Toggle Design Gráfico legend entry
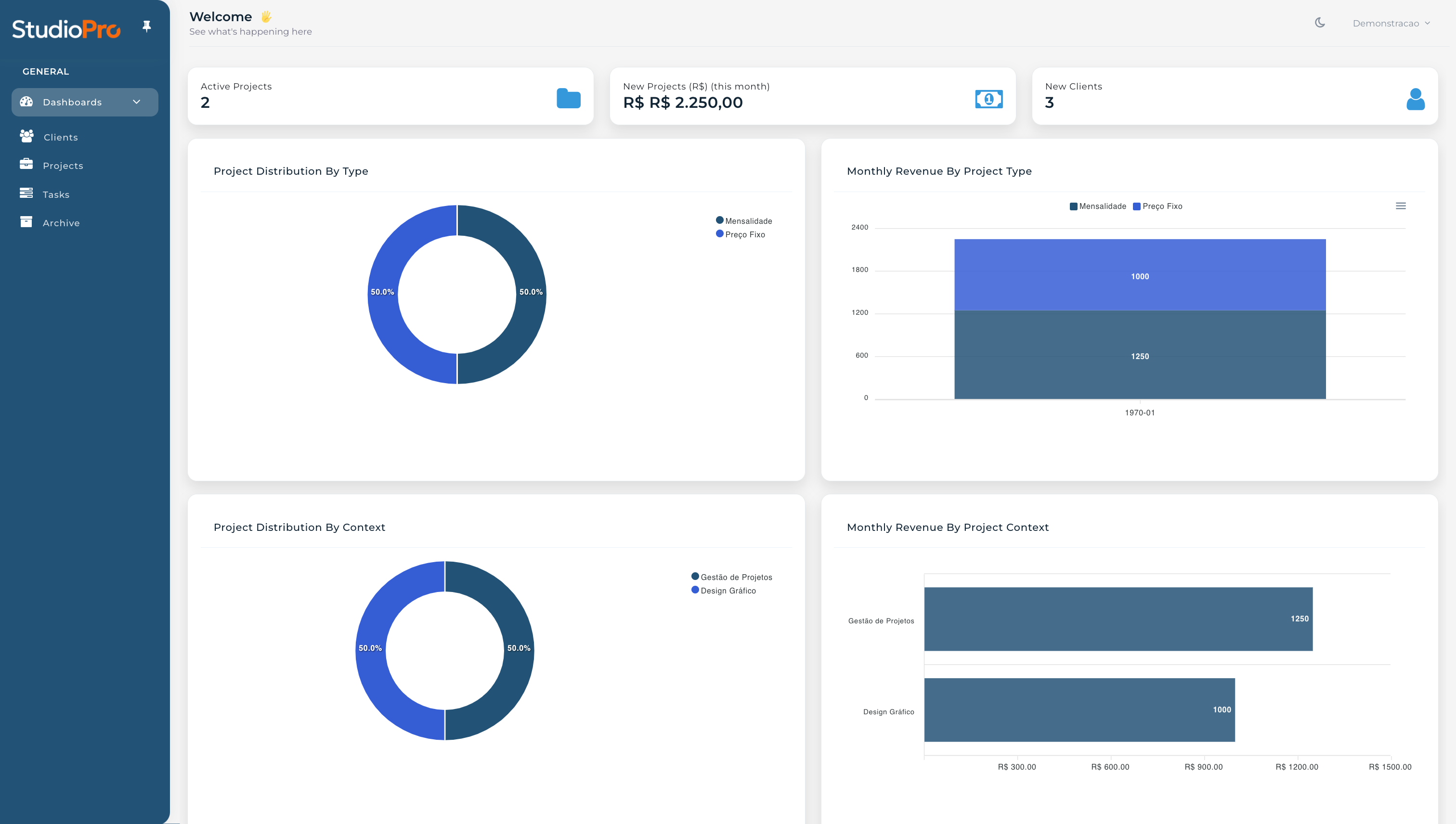Viewport: 1456px width, 824px height. tap(724, 590)
